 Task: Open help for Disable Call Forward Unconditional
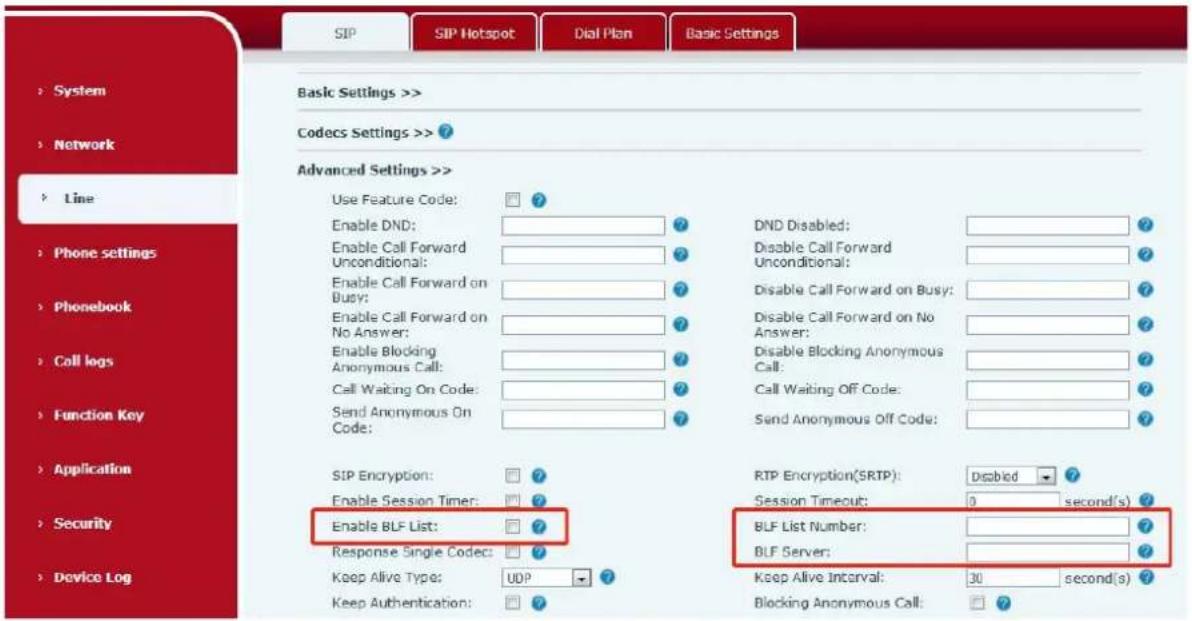1146,255
